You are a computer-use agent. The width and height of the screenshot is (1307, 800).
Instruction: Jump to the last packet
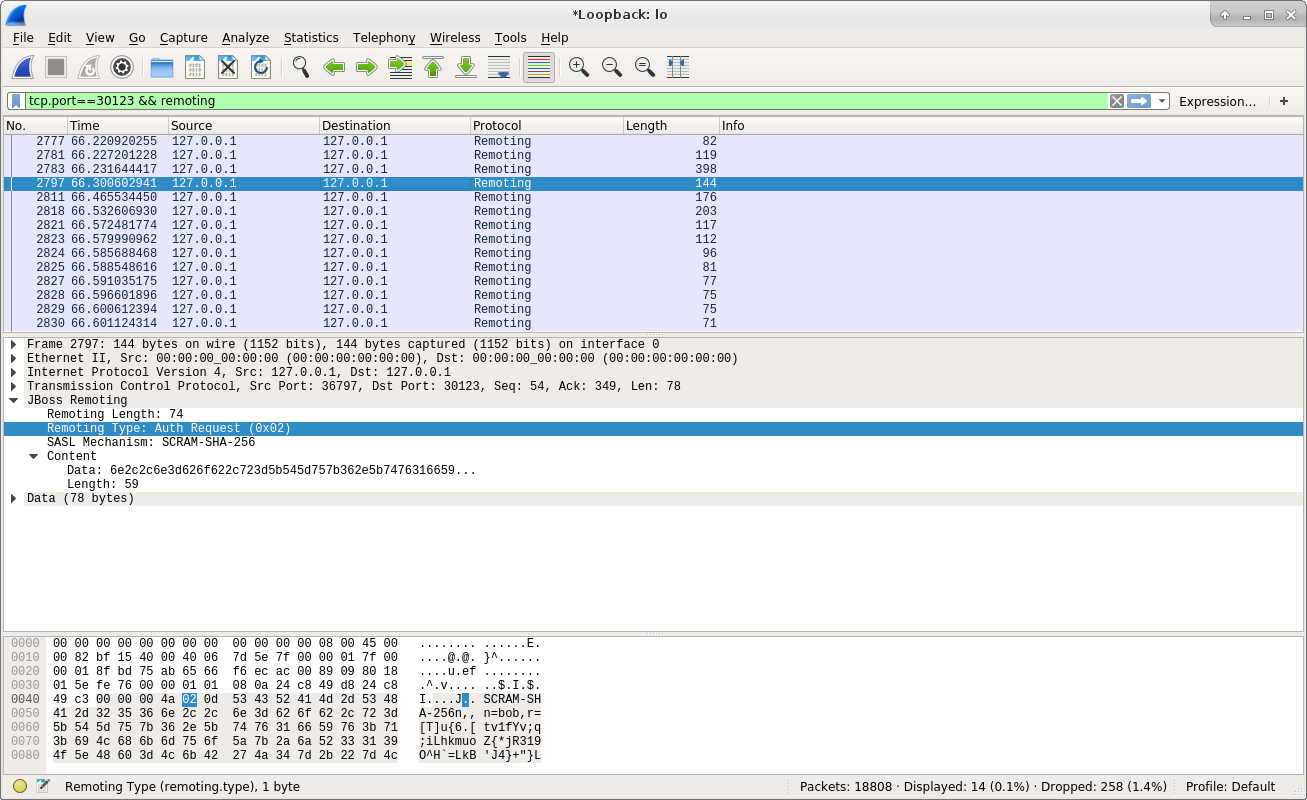click(466, 67)
